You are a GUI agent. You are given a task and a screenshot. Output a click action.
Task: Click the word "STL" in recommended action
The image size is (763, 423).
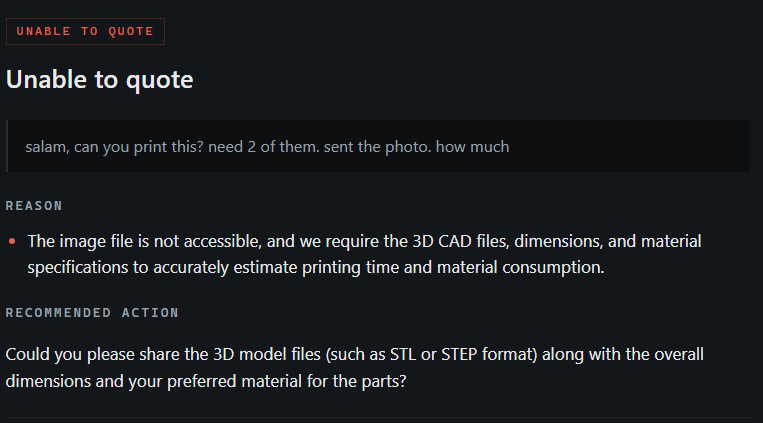[x=403, y=354]
